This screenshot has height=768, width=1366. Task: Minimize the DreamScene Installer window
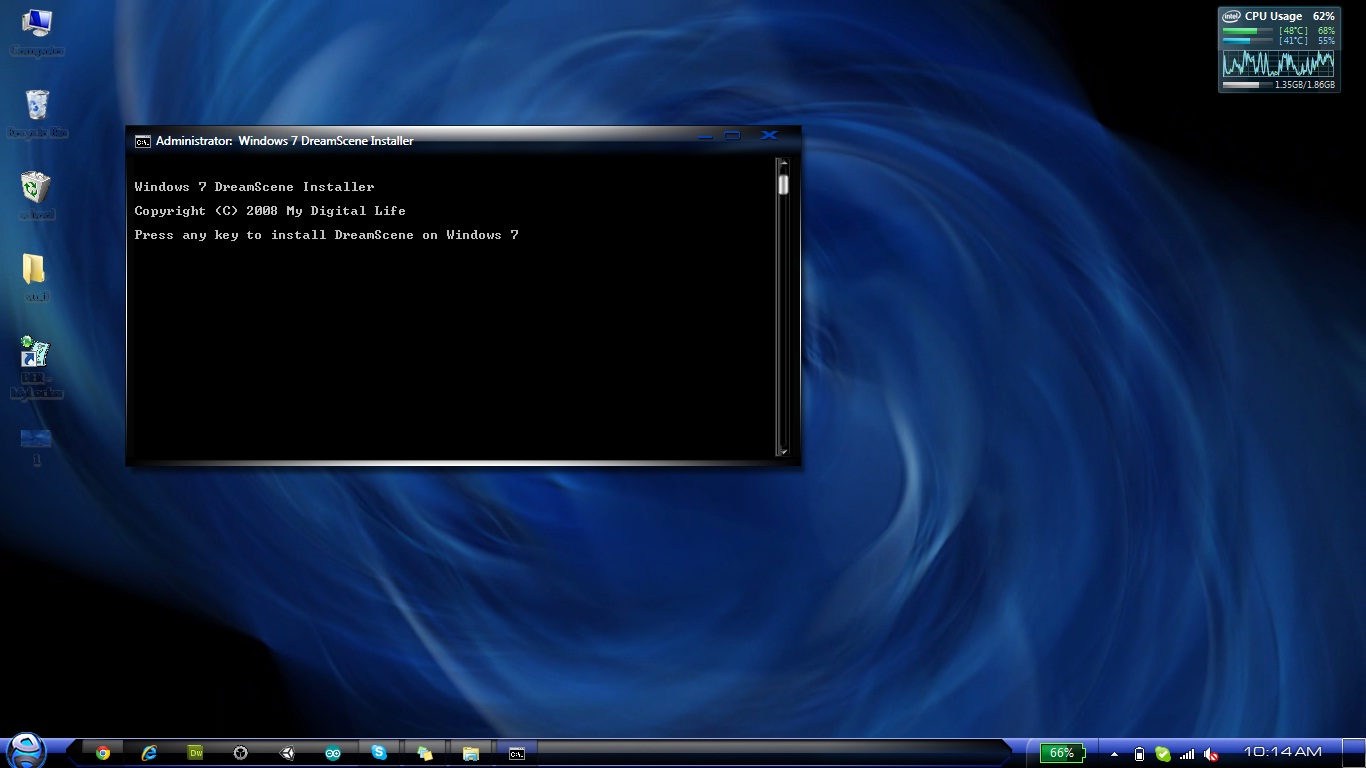[x=706, y=136]
